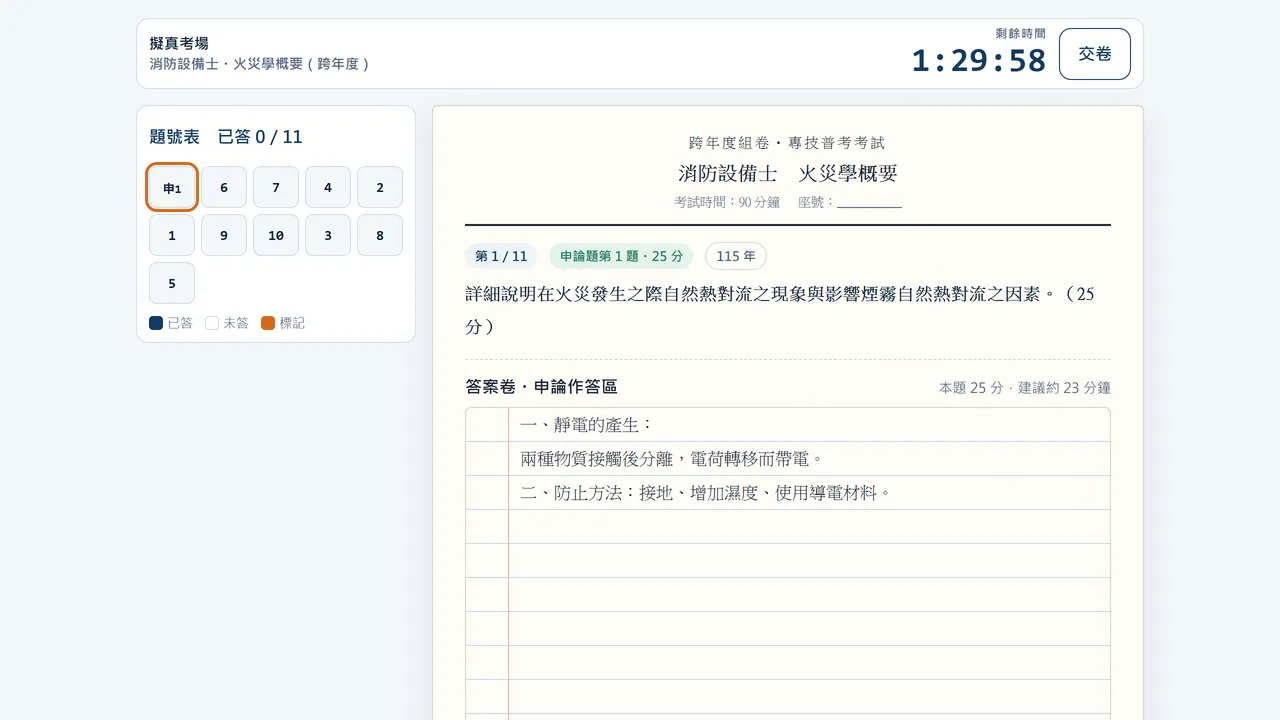Image resolution: width=1280 pixels, height=720 pixels.
Task: Click the 答案卷・申論作答區 heading
Action: (541, 387)
